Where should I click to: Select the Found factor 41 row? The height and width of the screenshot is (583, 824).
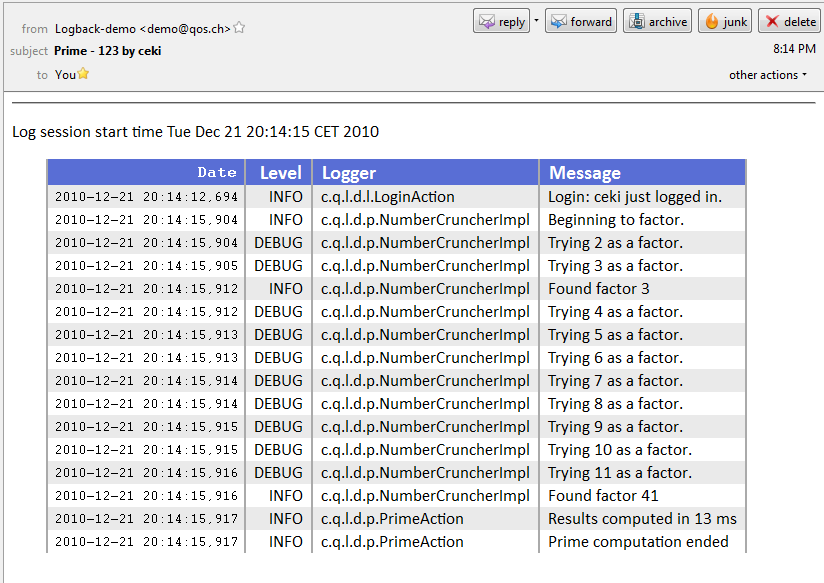pos(397,496)
